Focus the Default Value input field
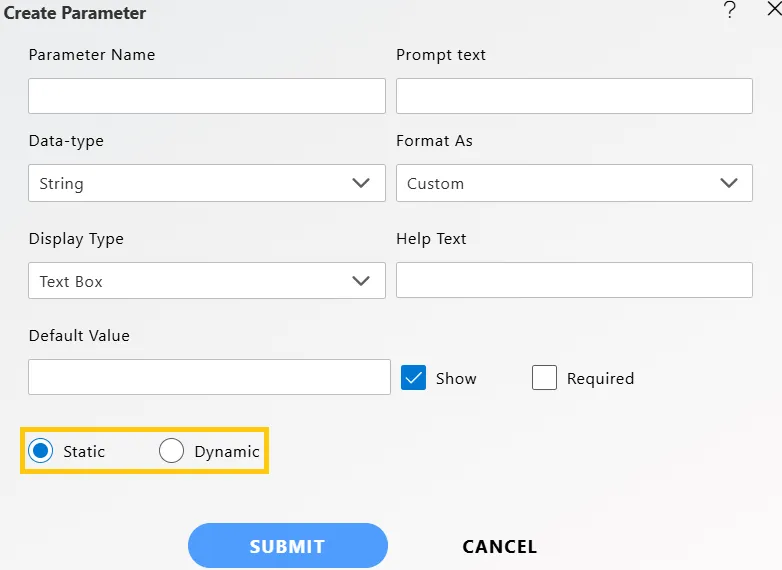782x570 pixels. pos(209,377)
